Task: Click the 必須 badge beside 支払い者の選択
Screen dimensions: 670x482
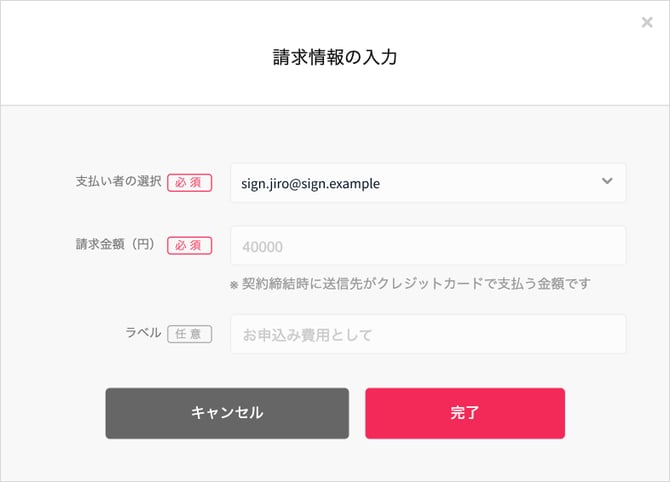Action: click(189, 184)
